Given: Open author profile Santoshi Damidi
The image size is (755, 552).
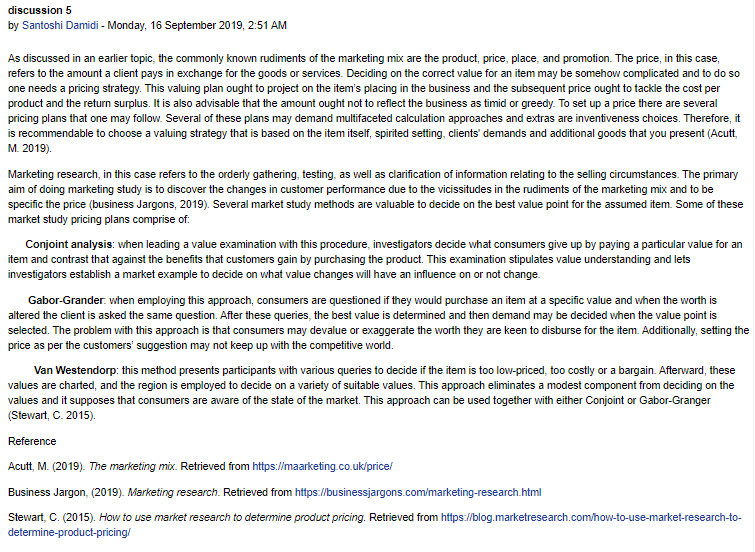Looking at the screenshot, I should [x=60, y=26].
